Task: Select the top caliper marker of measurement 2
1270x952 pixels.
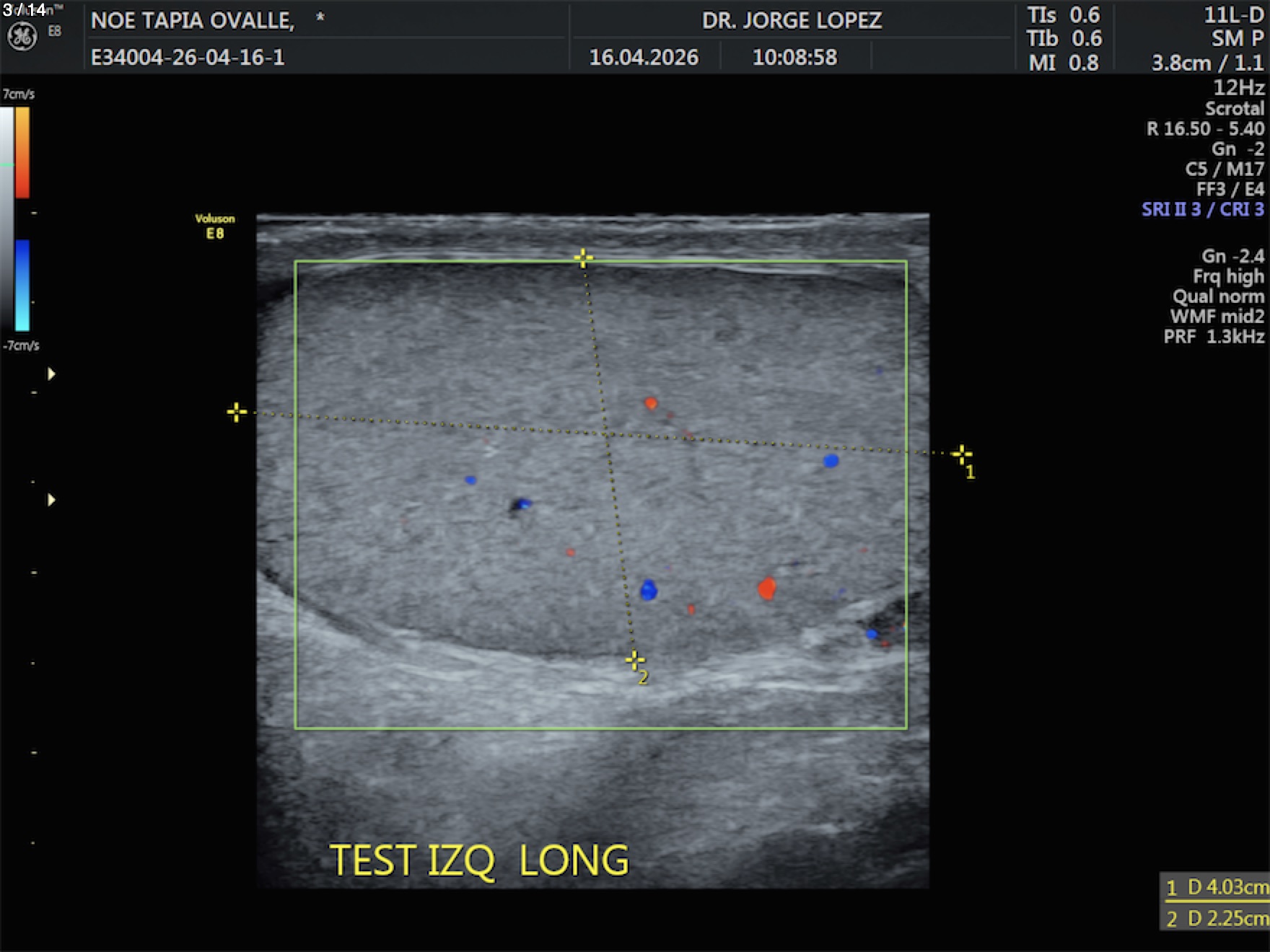Action: click(x=583, y=257)
